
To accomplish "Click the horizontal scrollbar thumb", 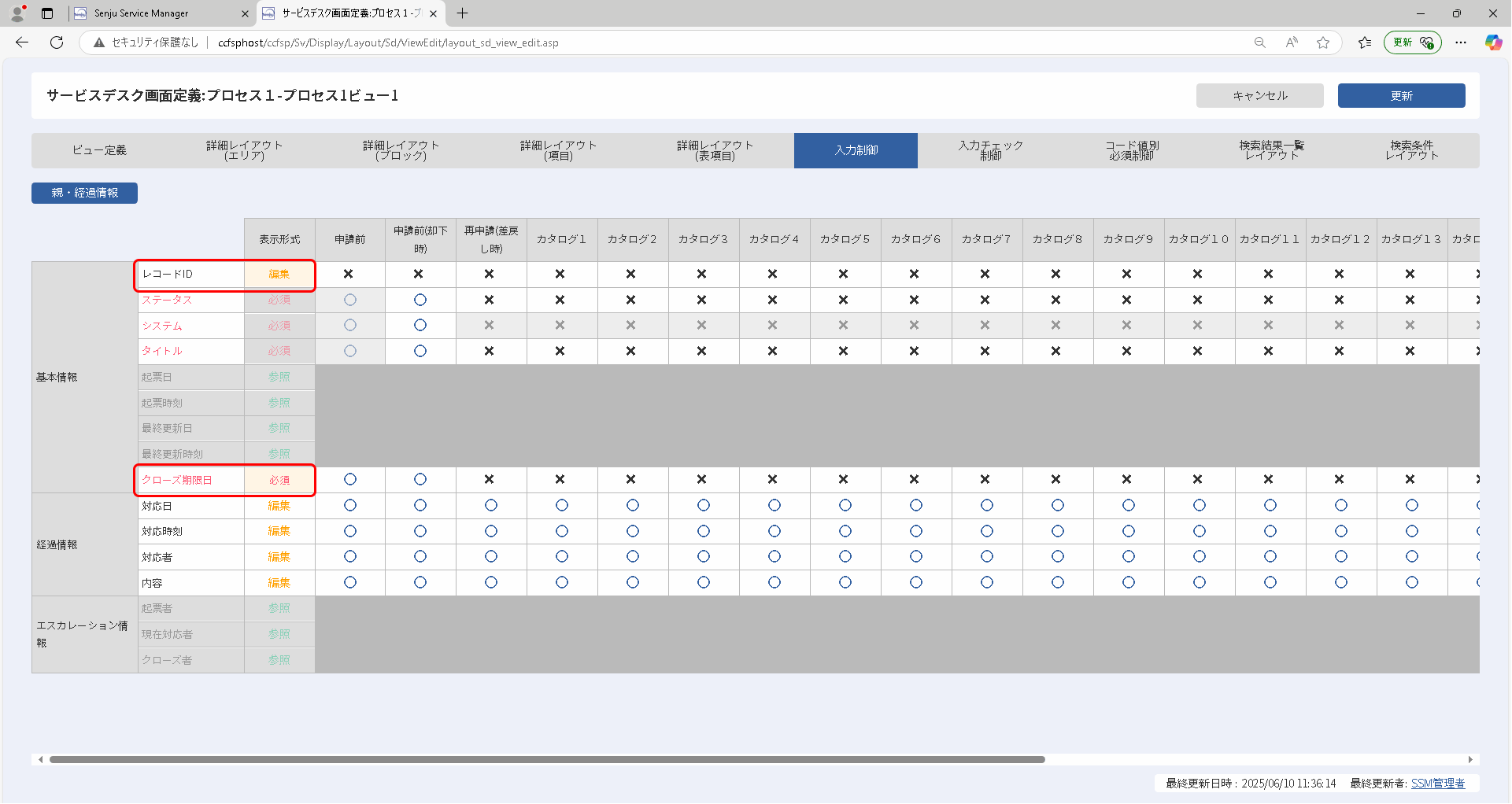I will [547, 760].
